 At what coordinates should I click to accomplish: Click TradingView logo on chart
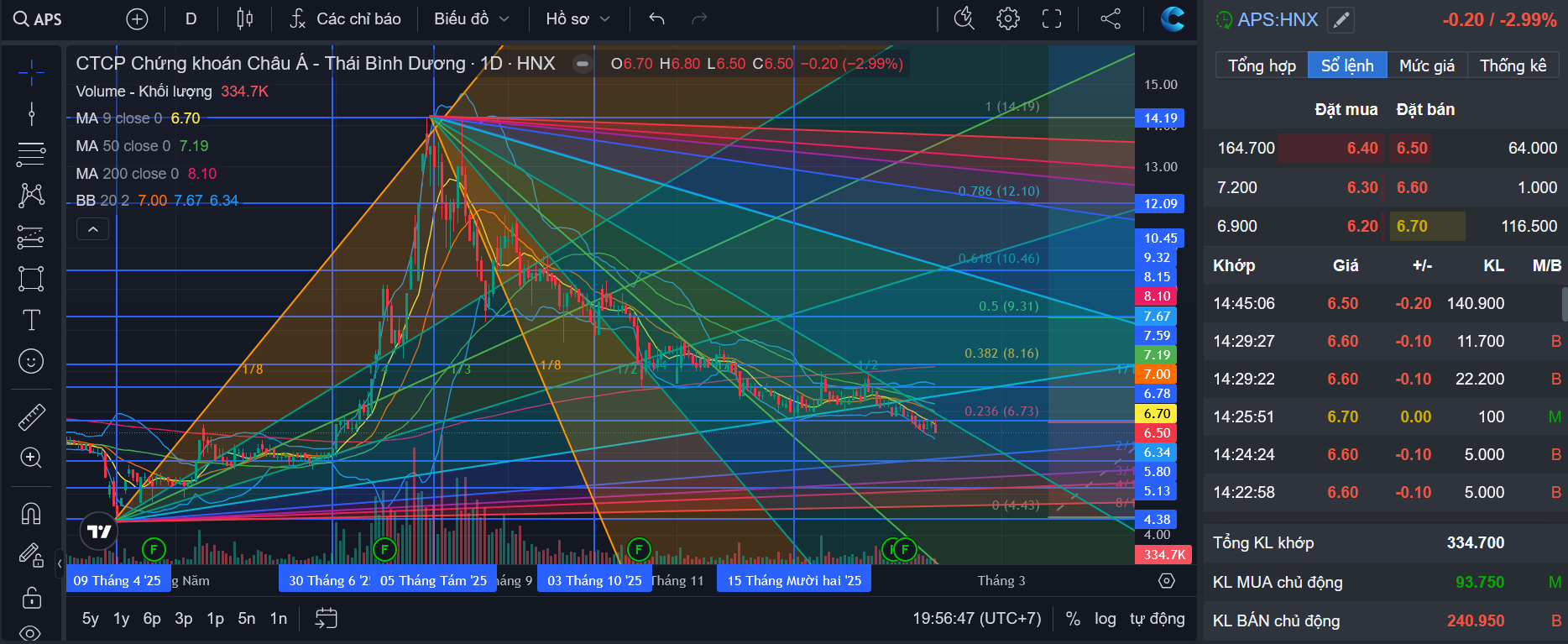click(99, 531)
